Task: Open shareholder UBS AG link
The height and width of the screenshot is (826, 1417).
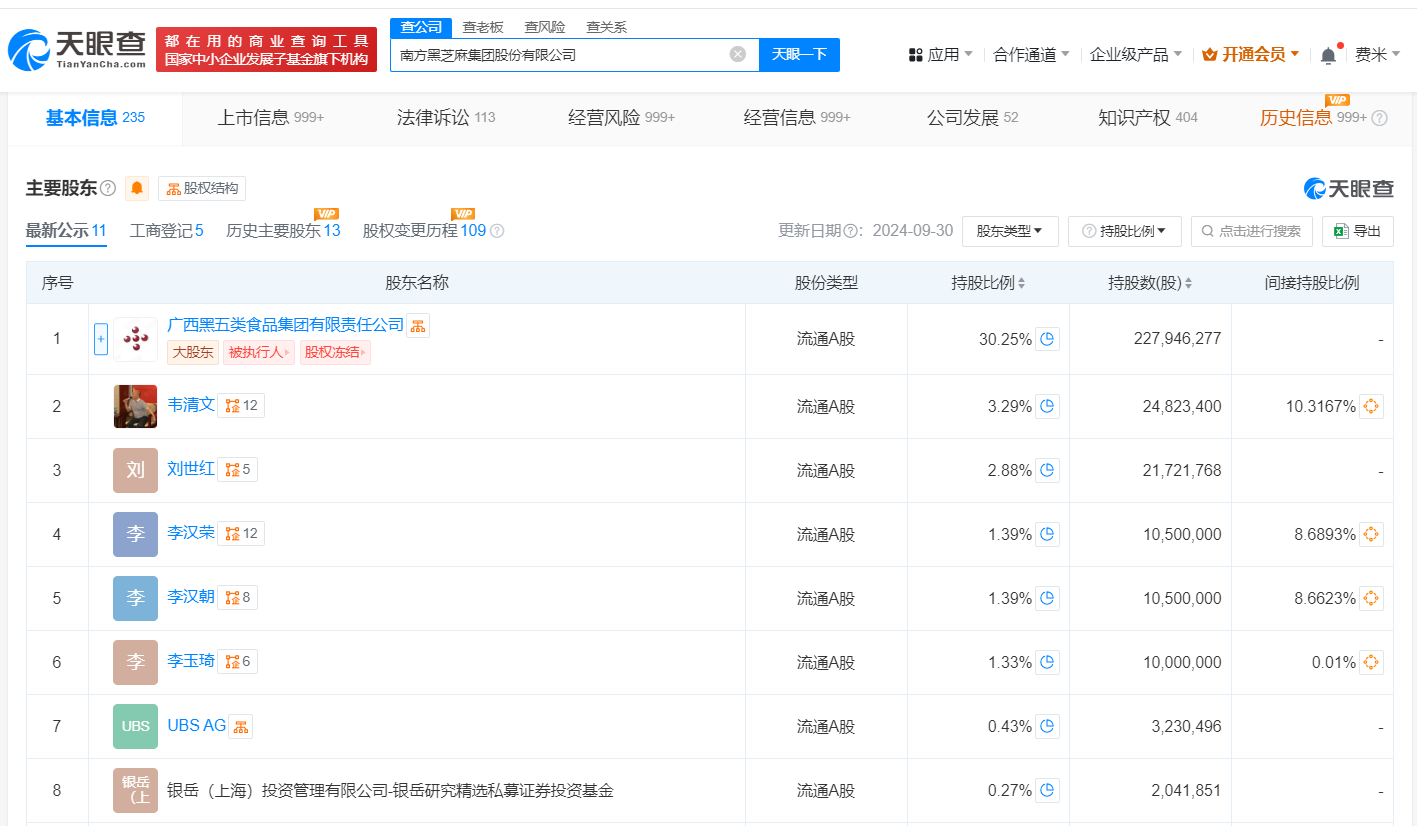Action: pos(197,726)
